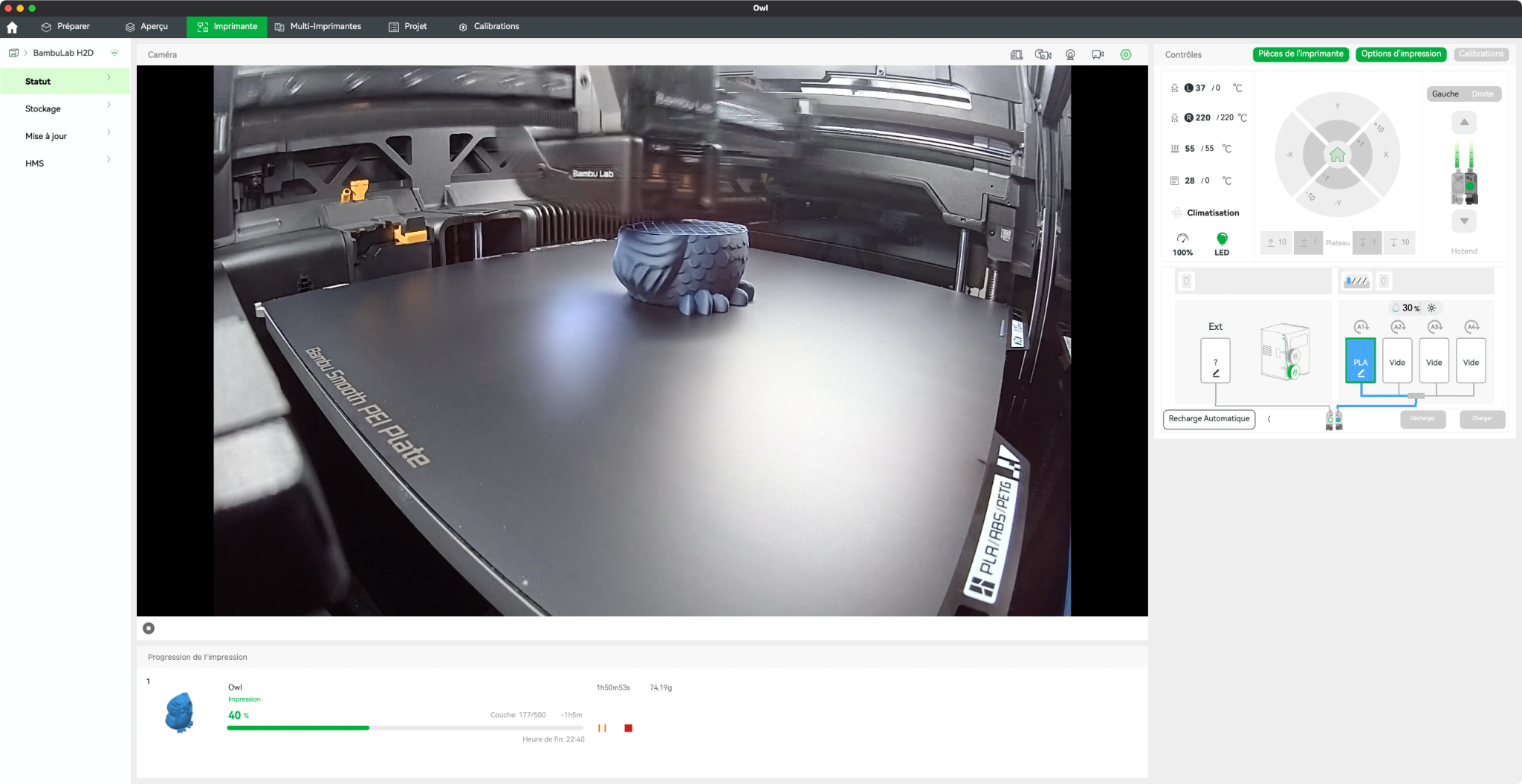The image size is (1522, 784).
Task: Home the axes with the center house icon
Action: tap(1338, 155)
